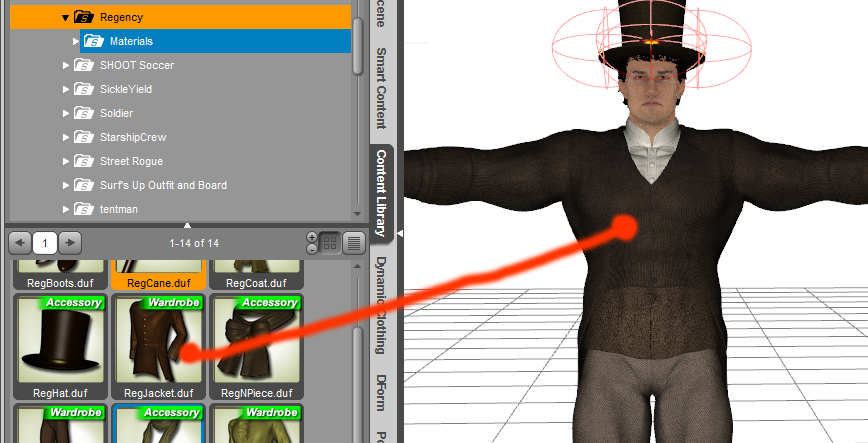Expand the Soldier folder
Screen dimensions: 868x443
(x=66, y=114)
